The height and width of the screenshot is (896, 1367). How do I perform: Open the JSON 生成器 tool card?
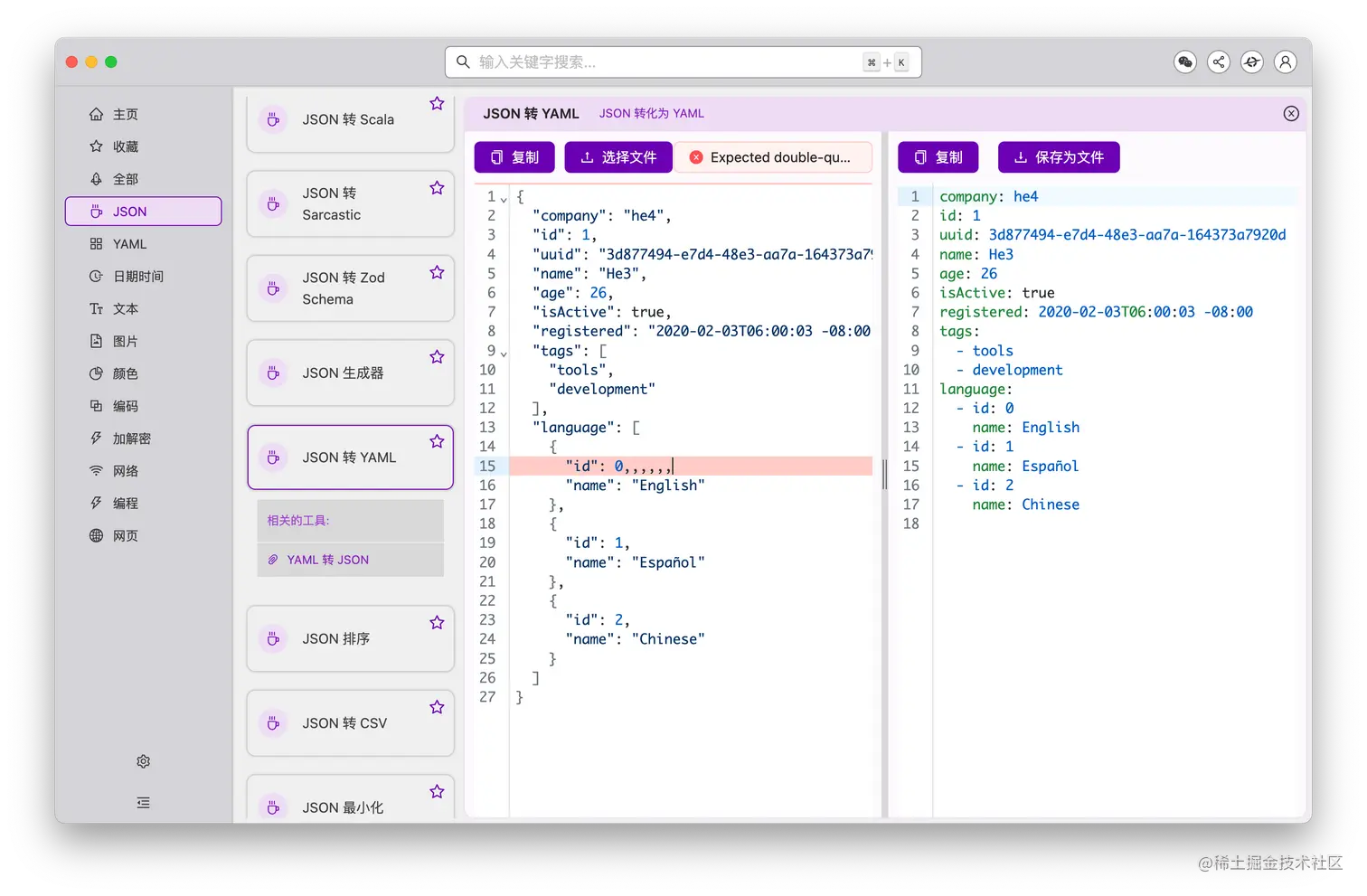(x=350, y=373)
